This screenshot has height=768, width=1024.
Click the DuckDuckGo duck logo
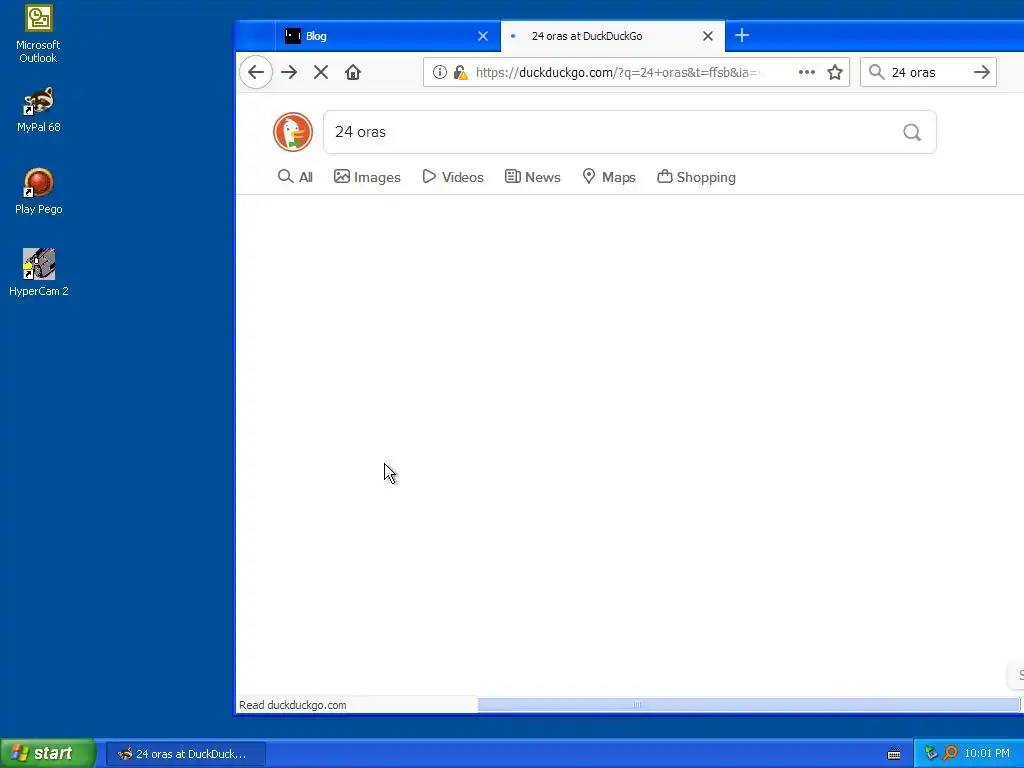(x=293, y=132)
